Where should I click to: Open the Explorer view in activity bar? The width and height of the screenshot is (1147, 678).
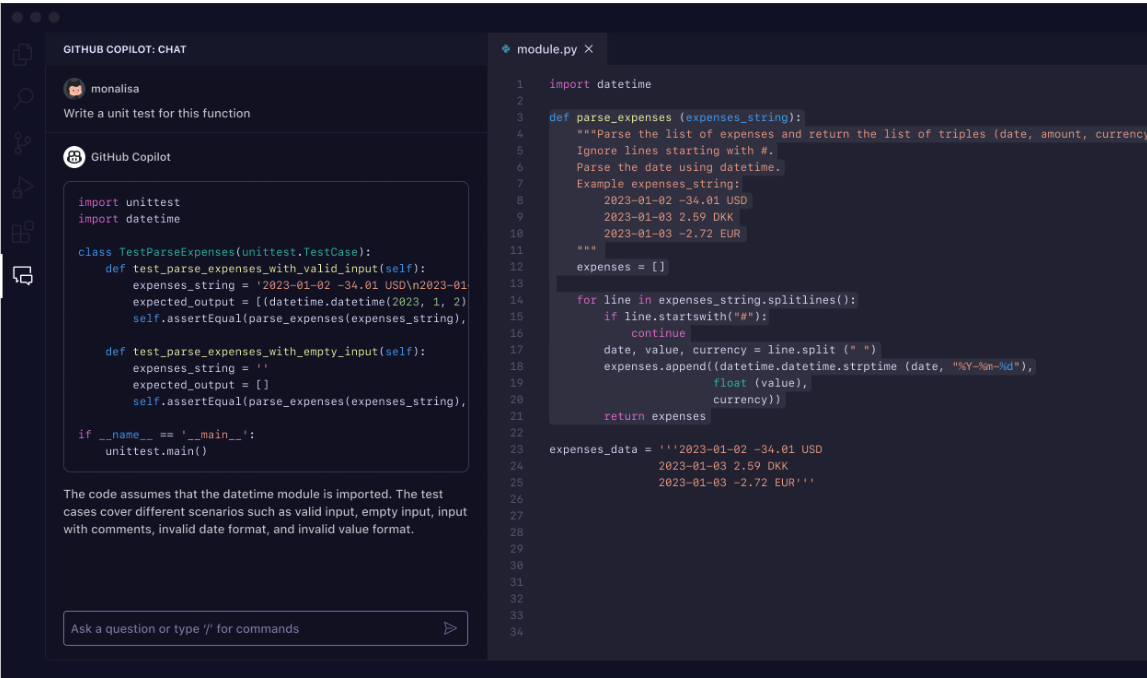pos(22,55)
